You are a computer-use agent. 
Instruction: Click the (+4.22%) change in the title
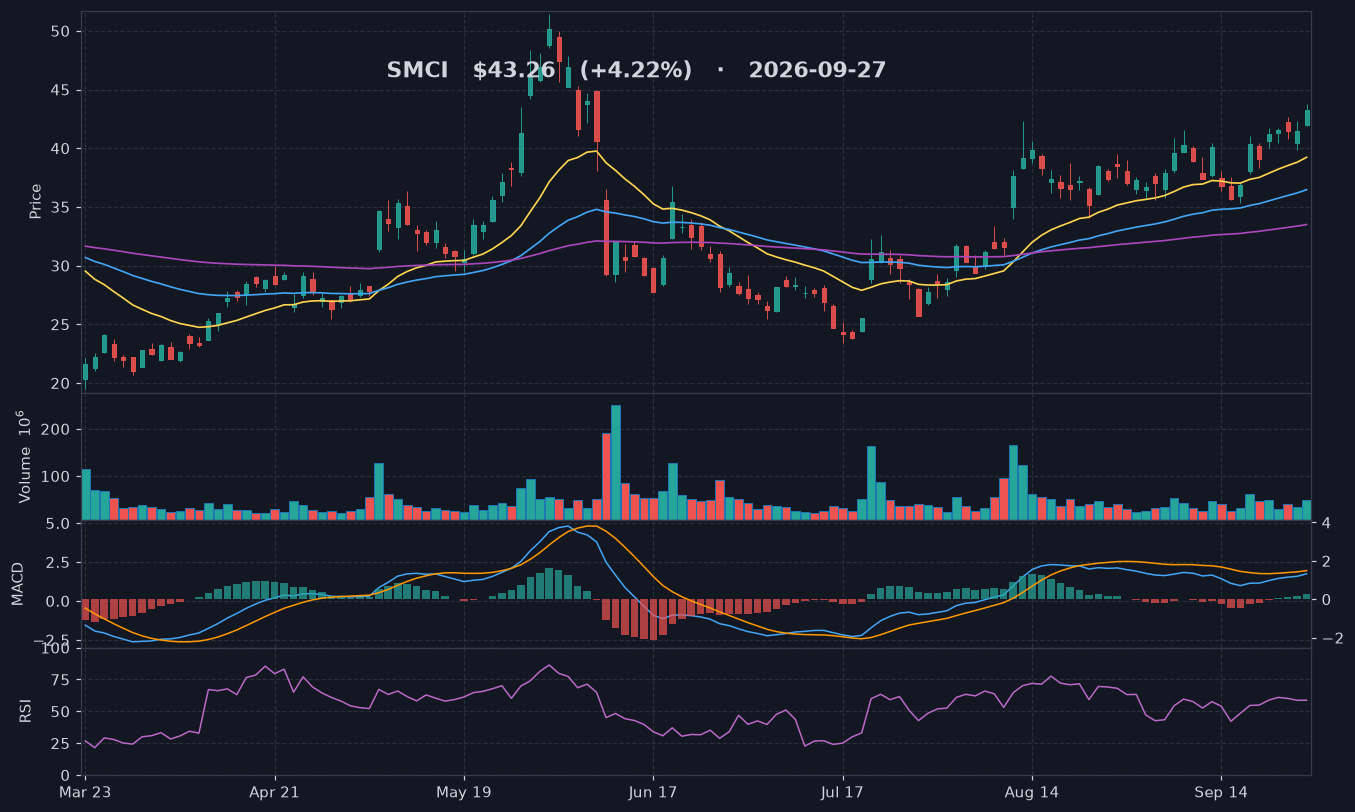636,71
